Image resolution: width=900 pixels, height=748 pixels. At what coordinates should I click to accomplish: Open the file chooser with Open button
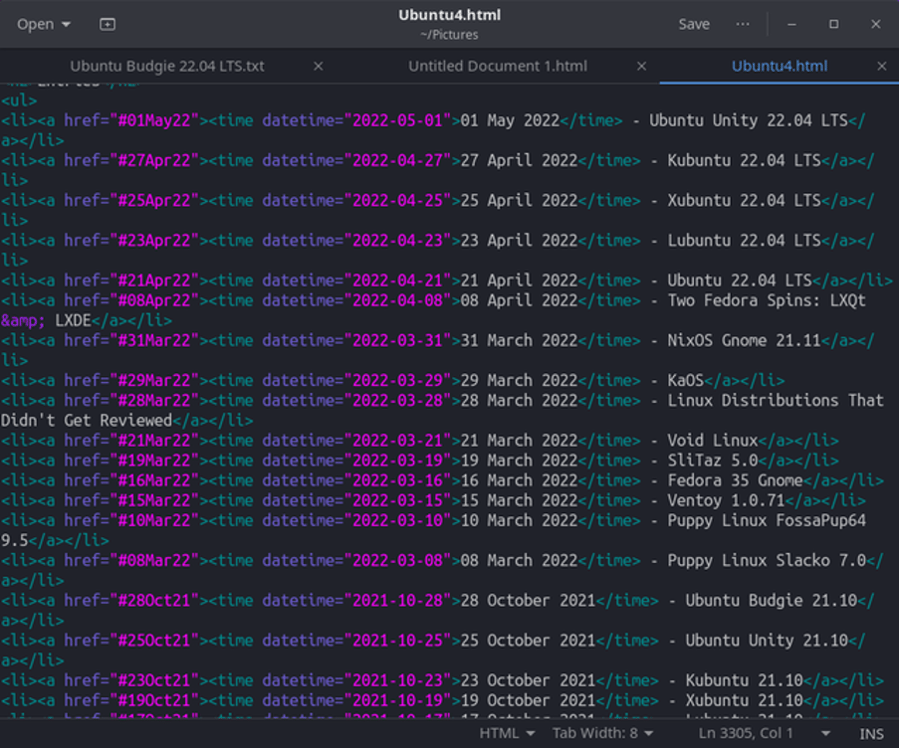(x=35, y=24)
